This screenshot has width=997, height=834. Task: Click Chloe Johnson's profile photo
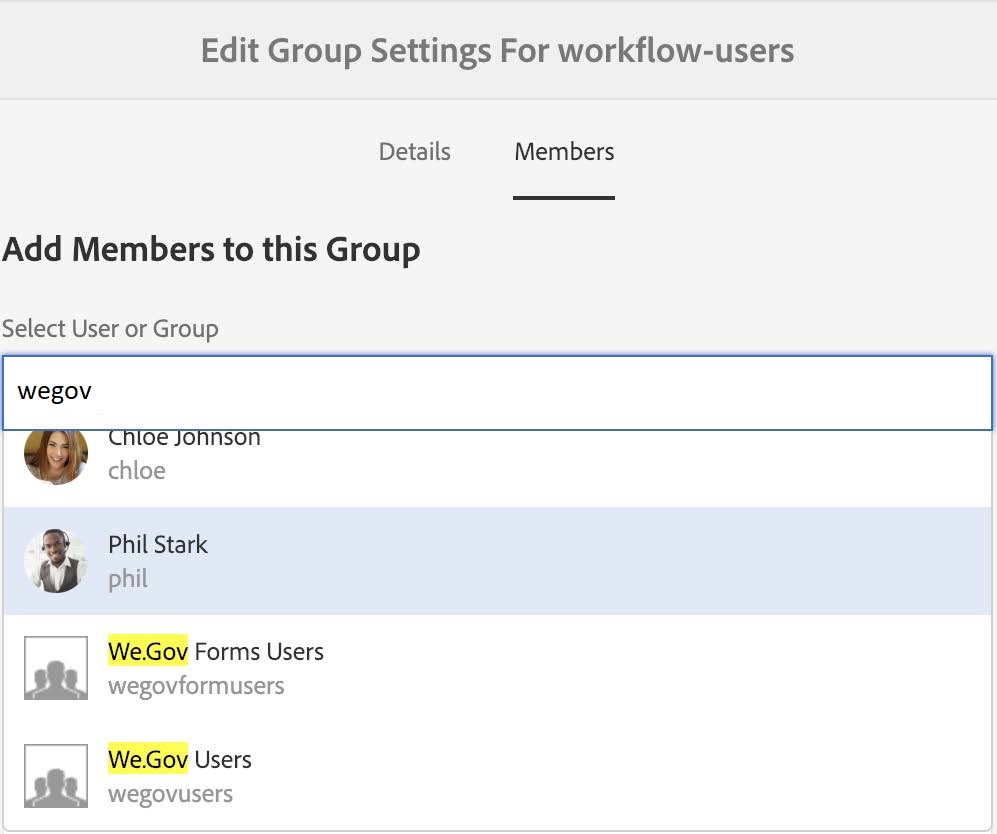point(56,455)
